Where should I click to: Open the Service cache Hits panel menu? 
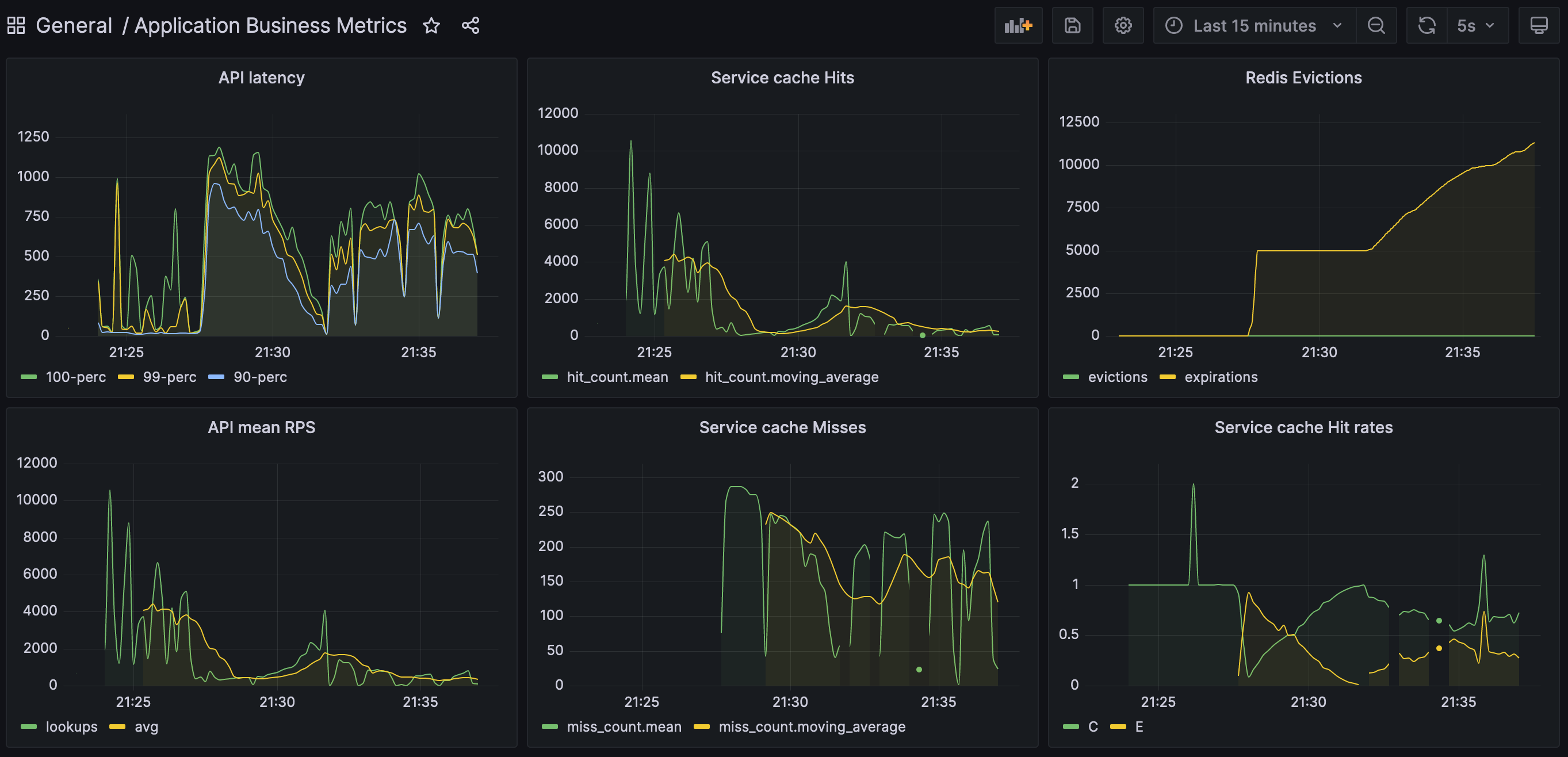pyautogui.click(x=782, y=78)
